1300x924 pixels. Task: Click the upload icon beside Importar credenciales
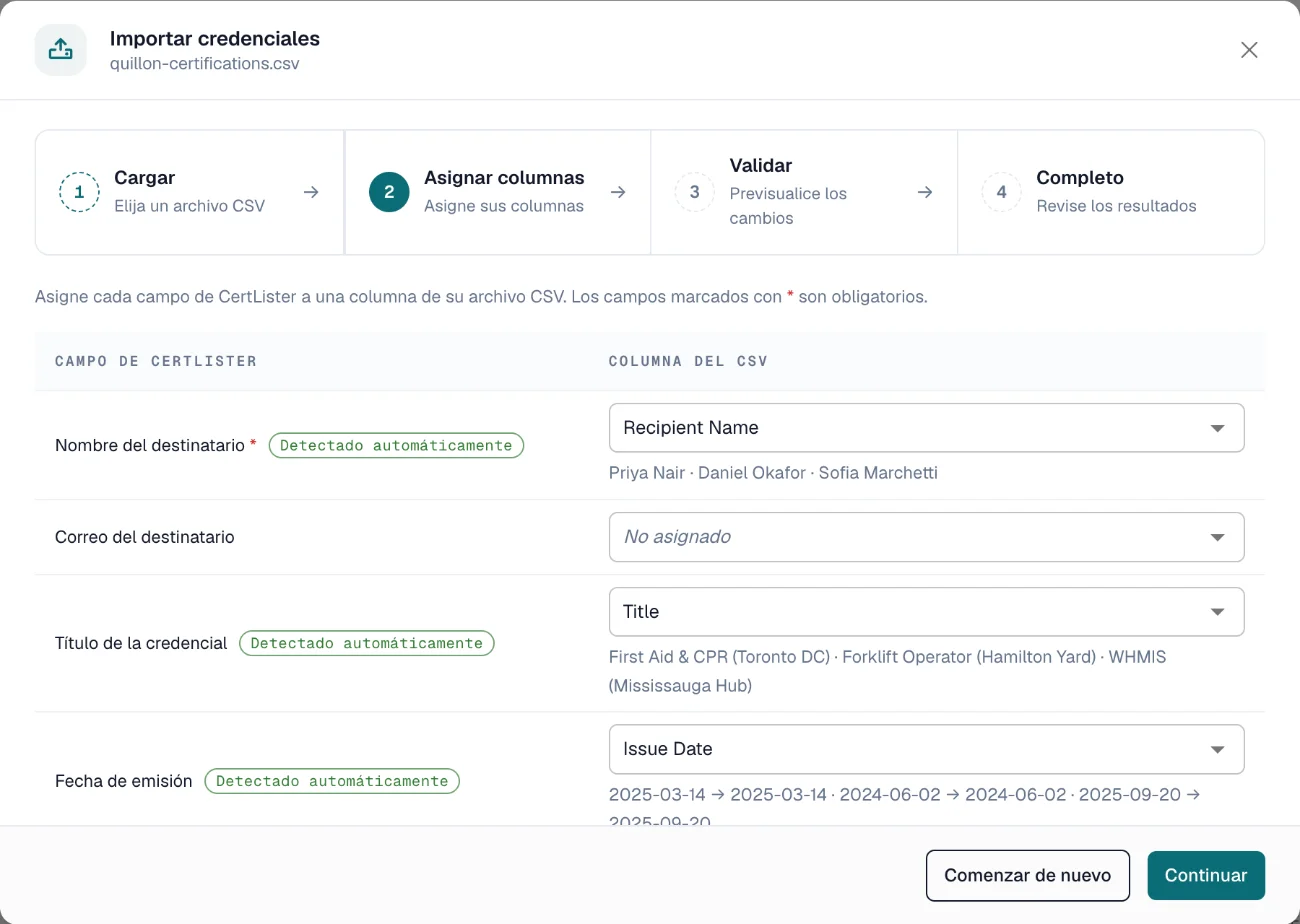[x=61, y=50]
